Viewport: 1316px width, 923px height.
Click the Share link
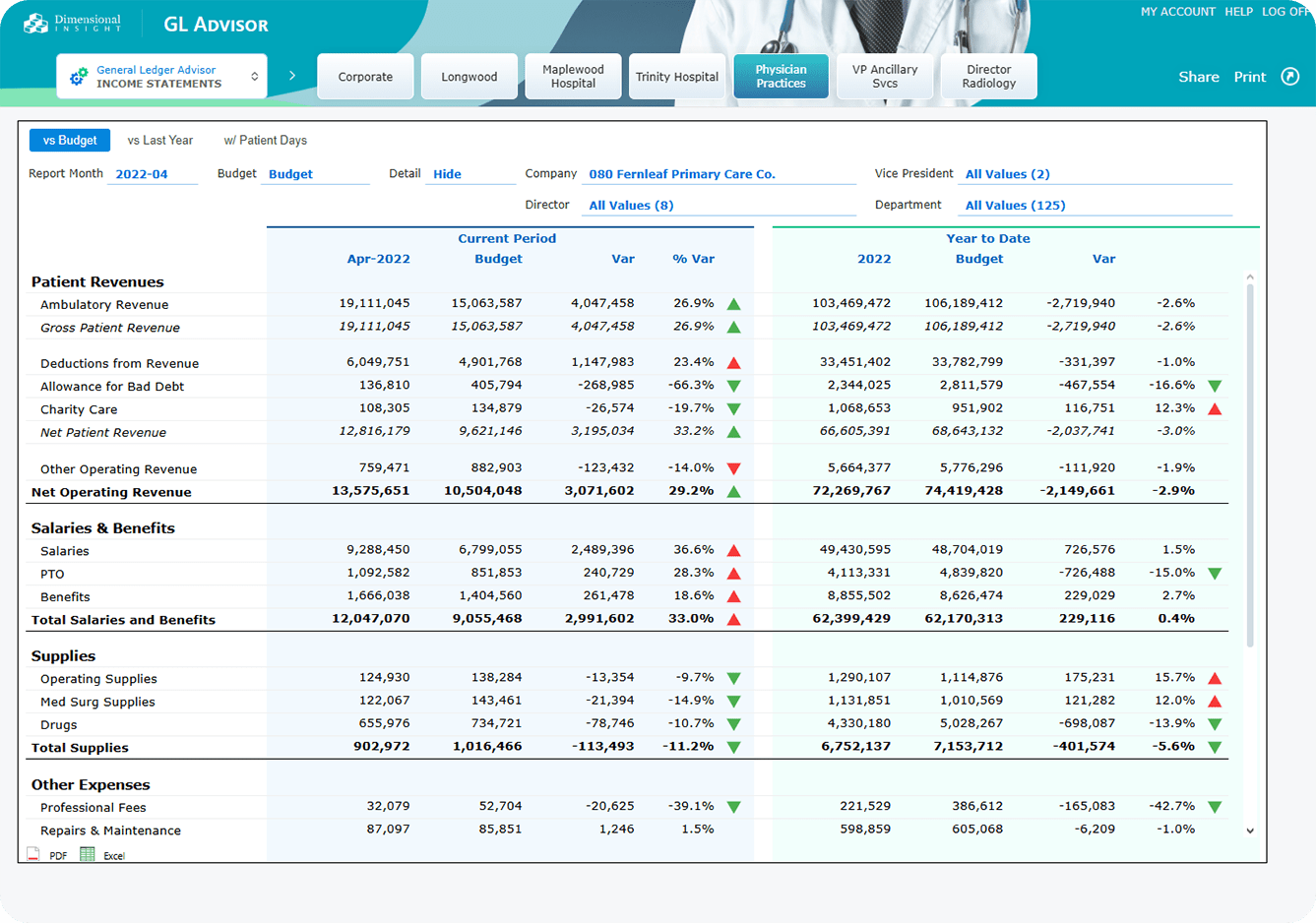[x=1198, y=77]
